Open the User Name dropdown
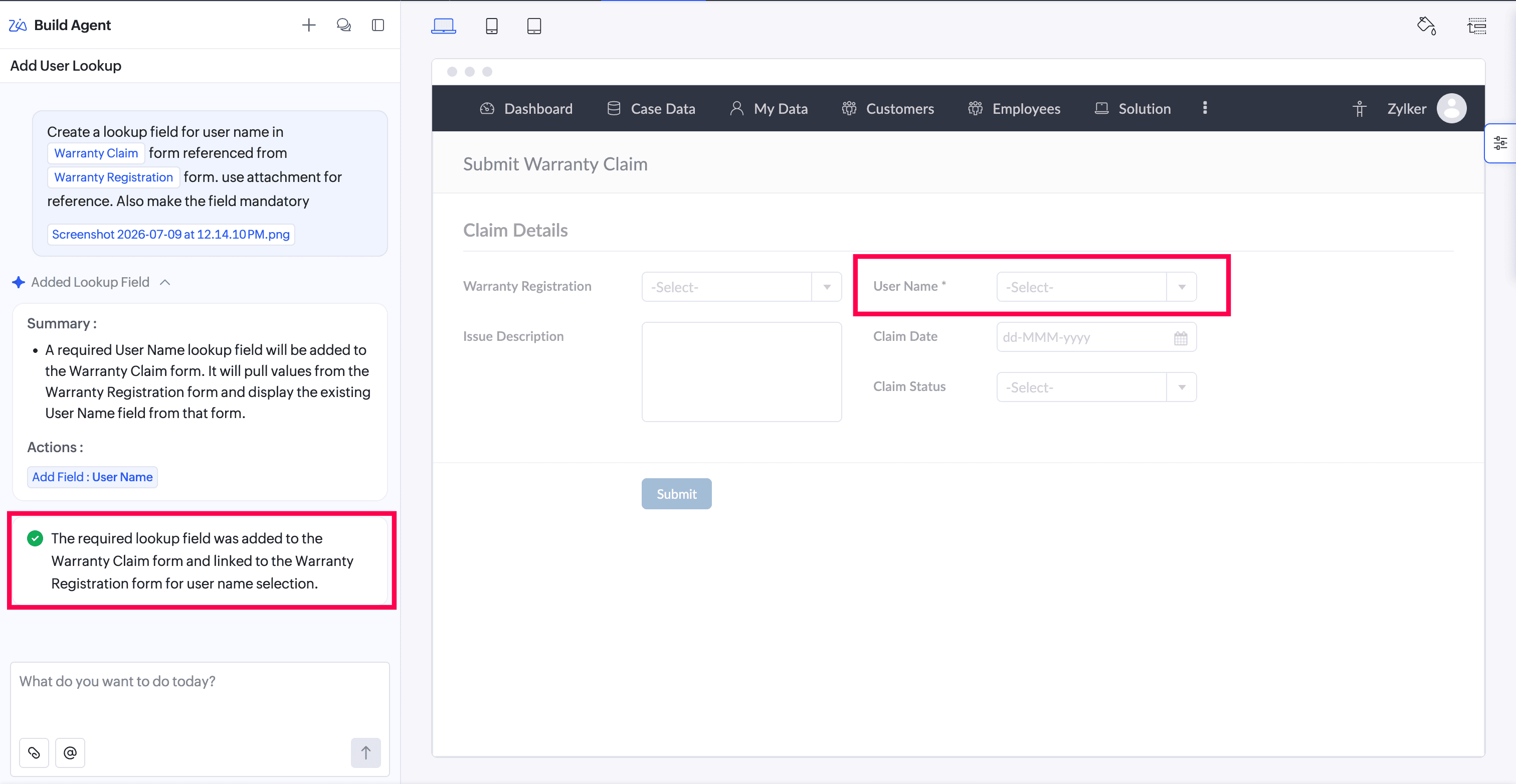The width and height of the screenshot is (1516, 784). click(x=1096, y=287)
